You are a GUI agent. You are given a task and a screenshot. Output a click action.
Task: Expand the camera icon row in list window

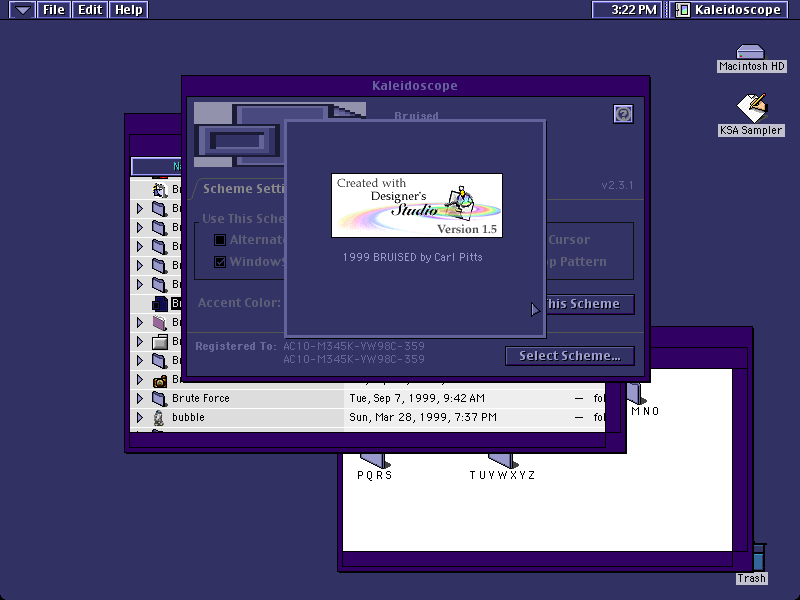140,379
